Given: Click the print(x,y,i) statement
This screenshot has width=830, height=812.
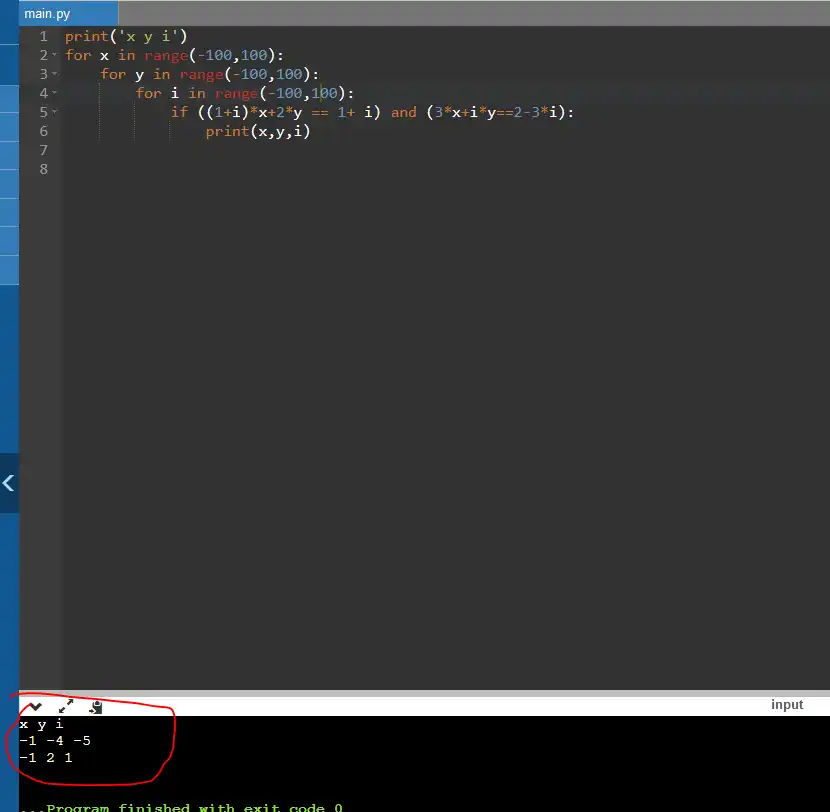Looking at the screenshot, I should coord(258,131).
